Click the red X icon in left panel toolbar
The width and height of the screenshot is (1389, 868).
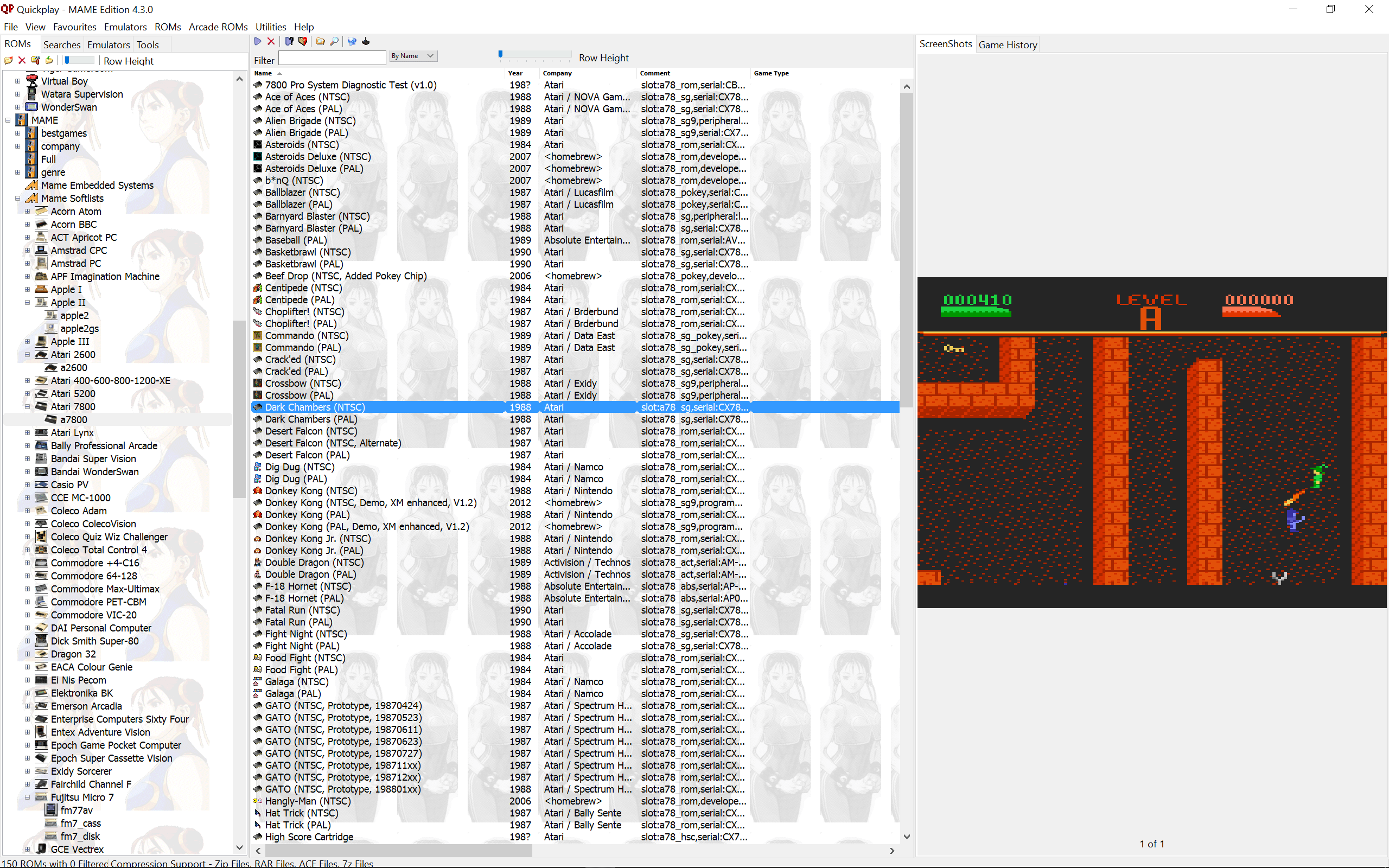click(x=22, y=60)
